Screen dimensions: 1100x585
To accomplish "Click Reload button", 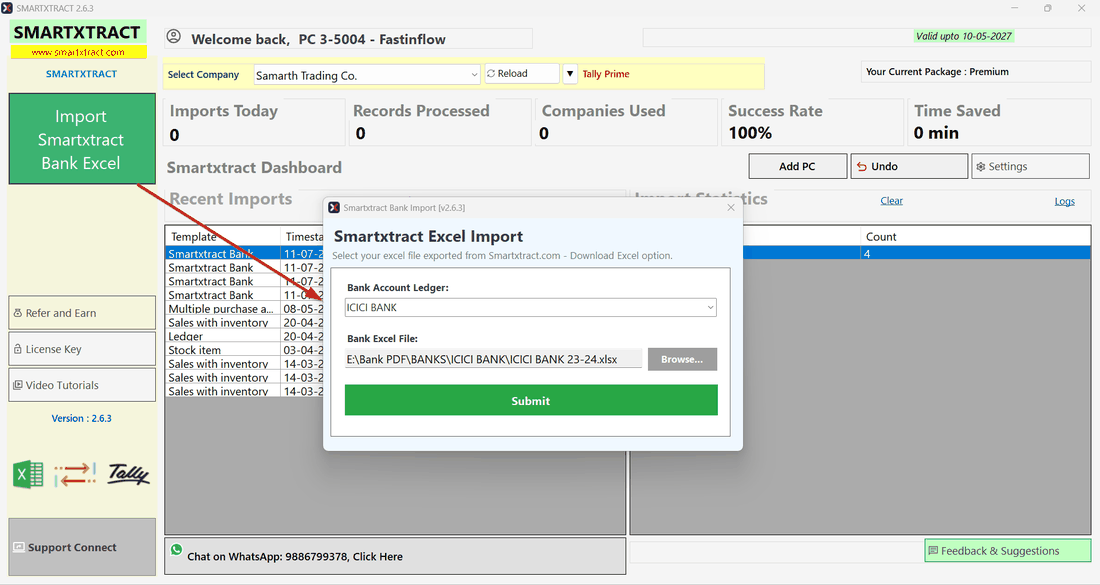I will (x=522, y=74).
